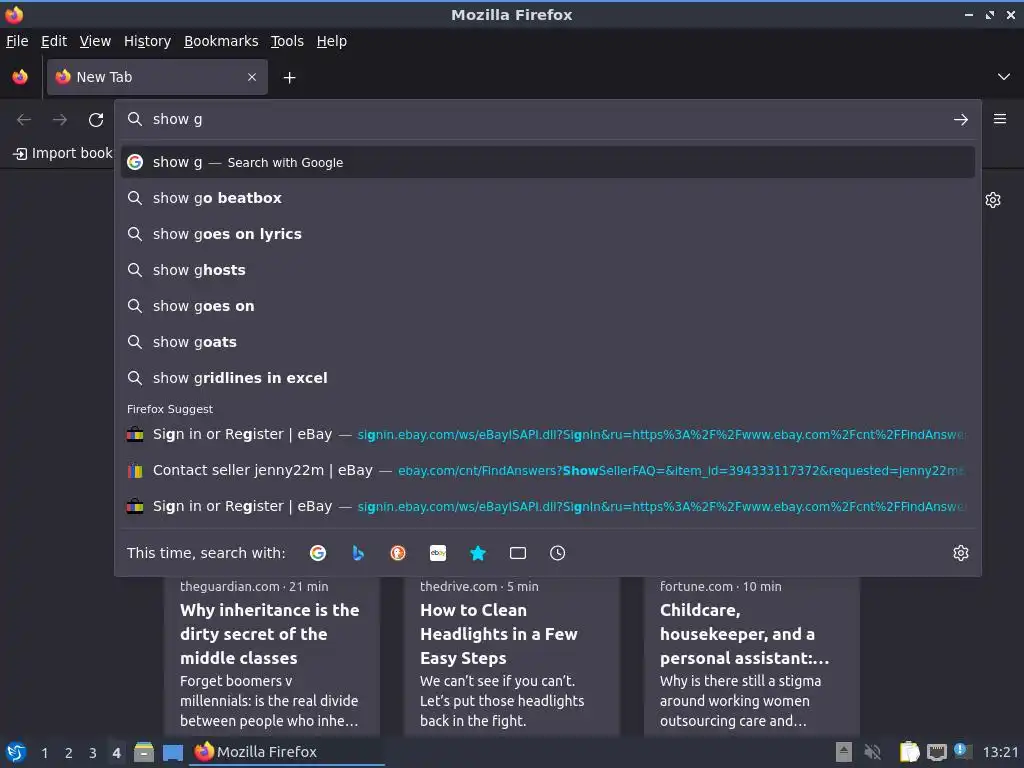Viewport: 1024px width, 768px height.
Task: Click the 13:21 clock in taskbar
Action: pos(1000,752)
